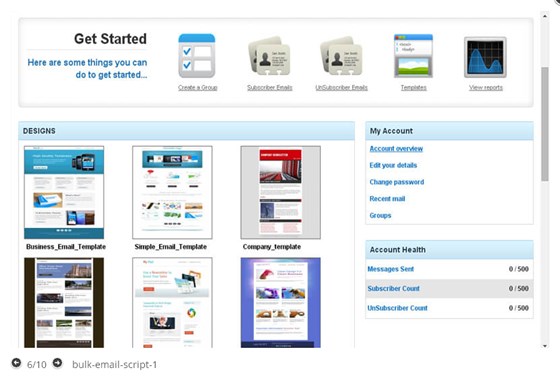The image size is (560, 380).
Task: Click UnSubscriber Count label
Action: [x=397, y=308]
